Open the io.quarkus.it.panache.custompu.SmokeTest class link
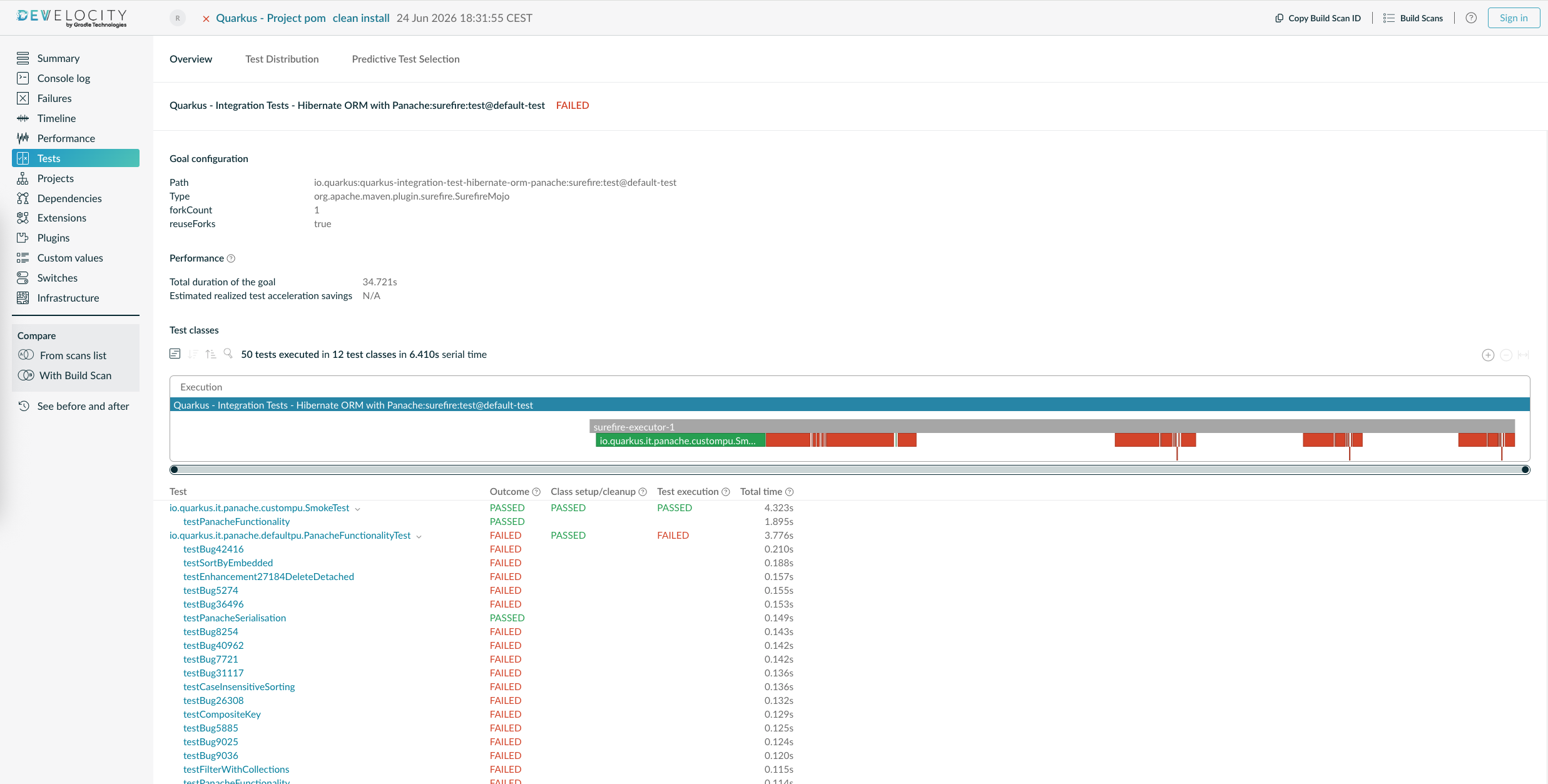This screenshot has width=1548, height=784. 259,507
